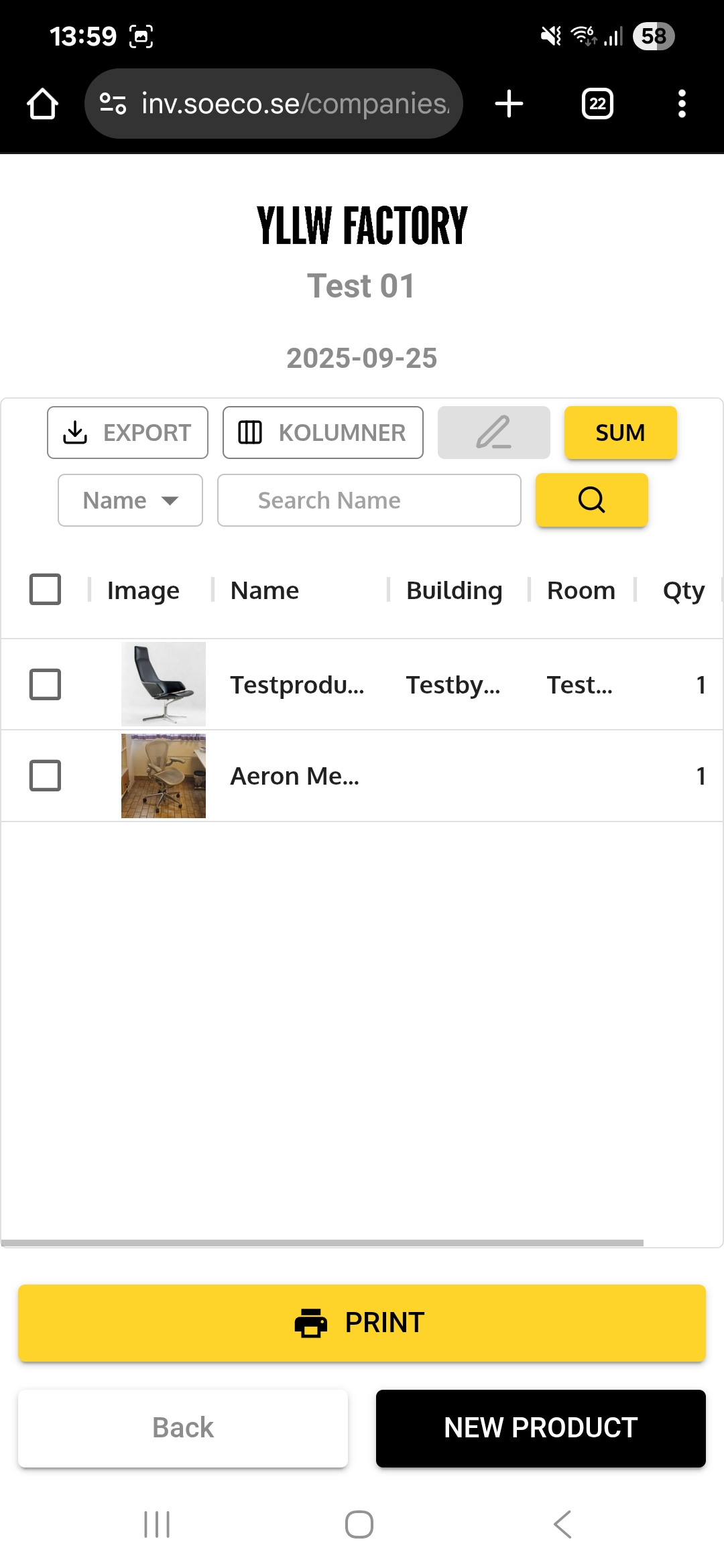
Task: Open the browser three-dot menu
Action: [682, 104]
